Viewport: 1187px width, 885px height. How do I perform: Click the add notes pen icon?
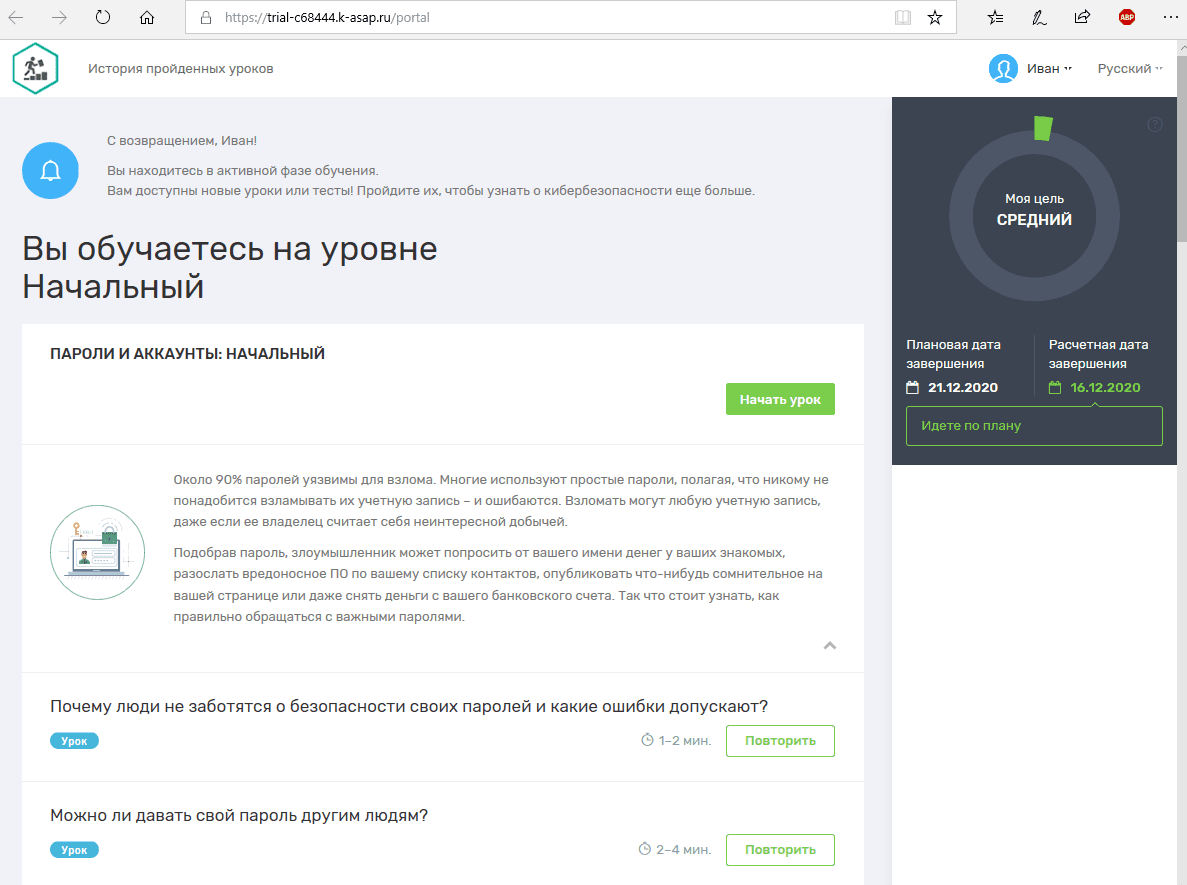tap(1039, 17)
